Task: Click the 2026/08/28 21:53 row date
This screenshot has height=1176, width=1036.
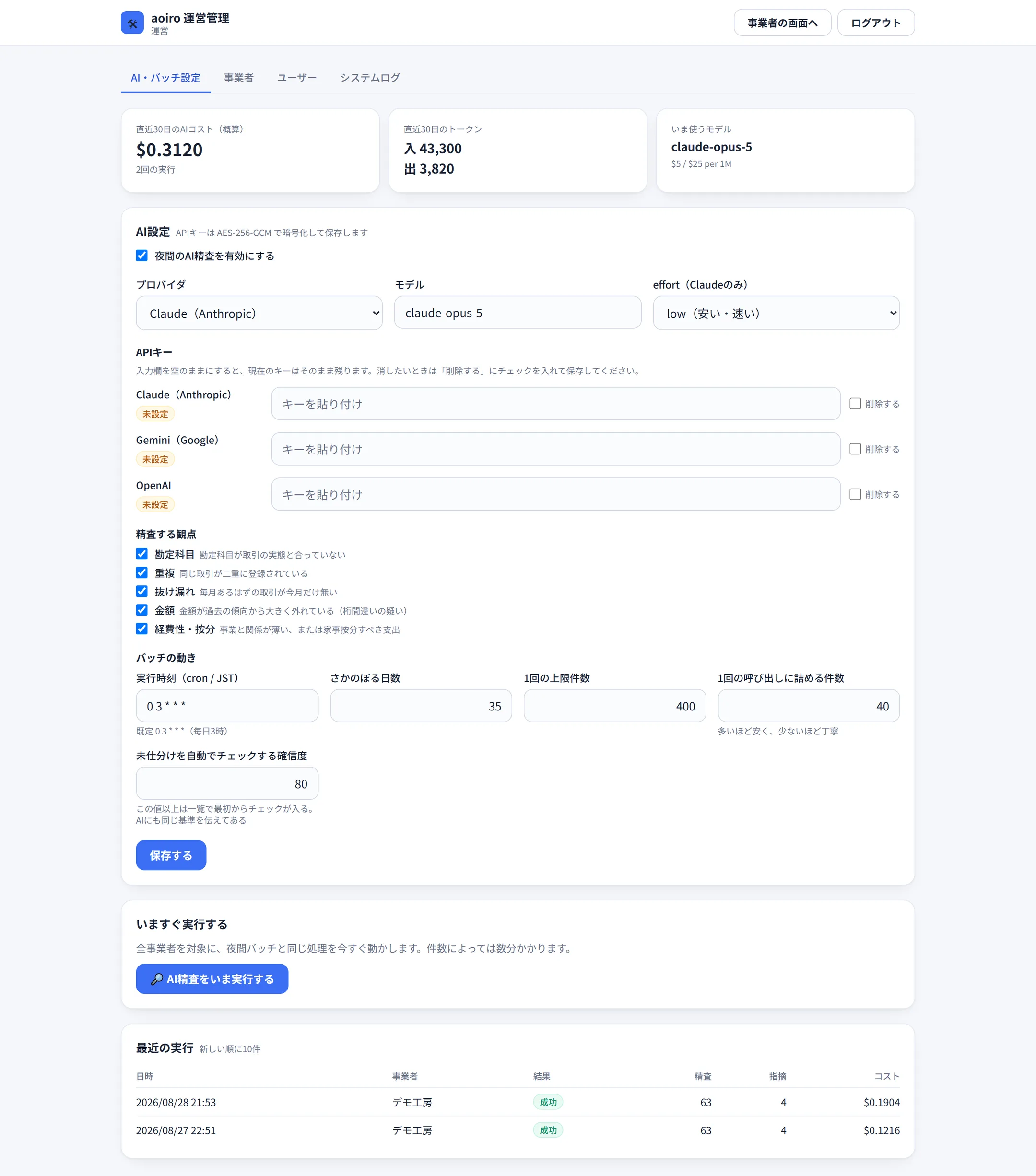Action: click(x=176, y=1103)
